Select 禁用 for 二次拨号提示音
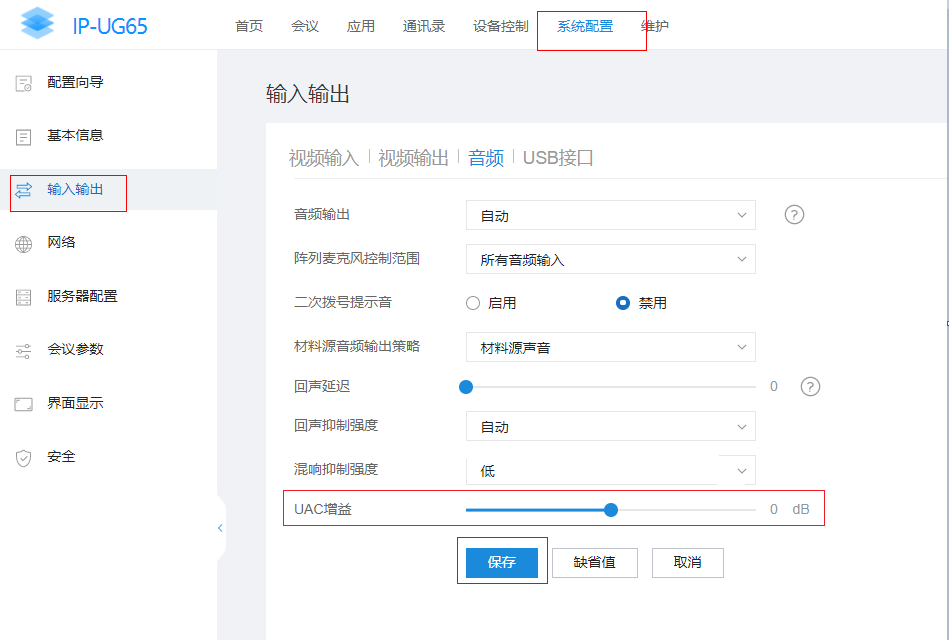The height and width of the screenshot is (640, 949). [623, 303]
